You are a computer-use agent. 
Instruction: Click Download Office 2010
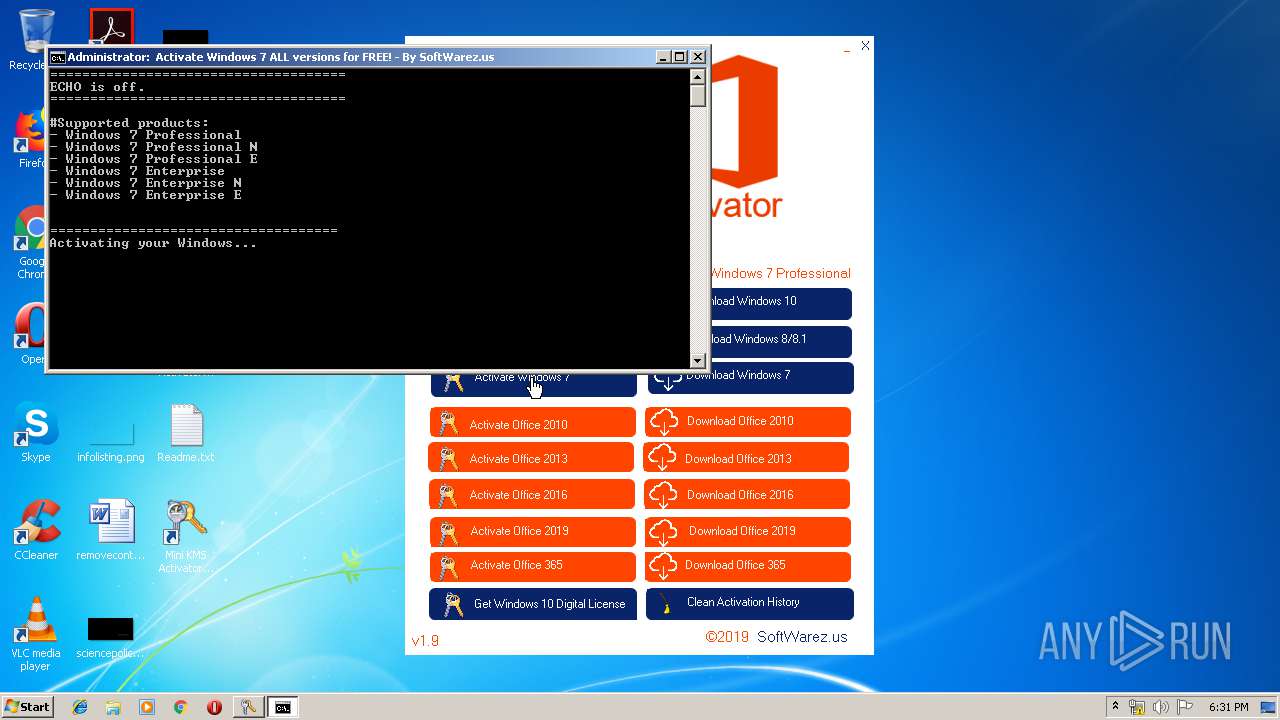point(748,422)
